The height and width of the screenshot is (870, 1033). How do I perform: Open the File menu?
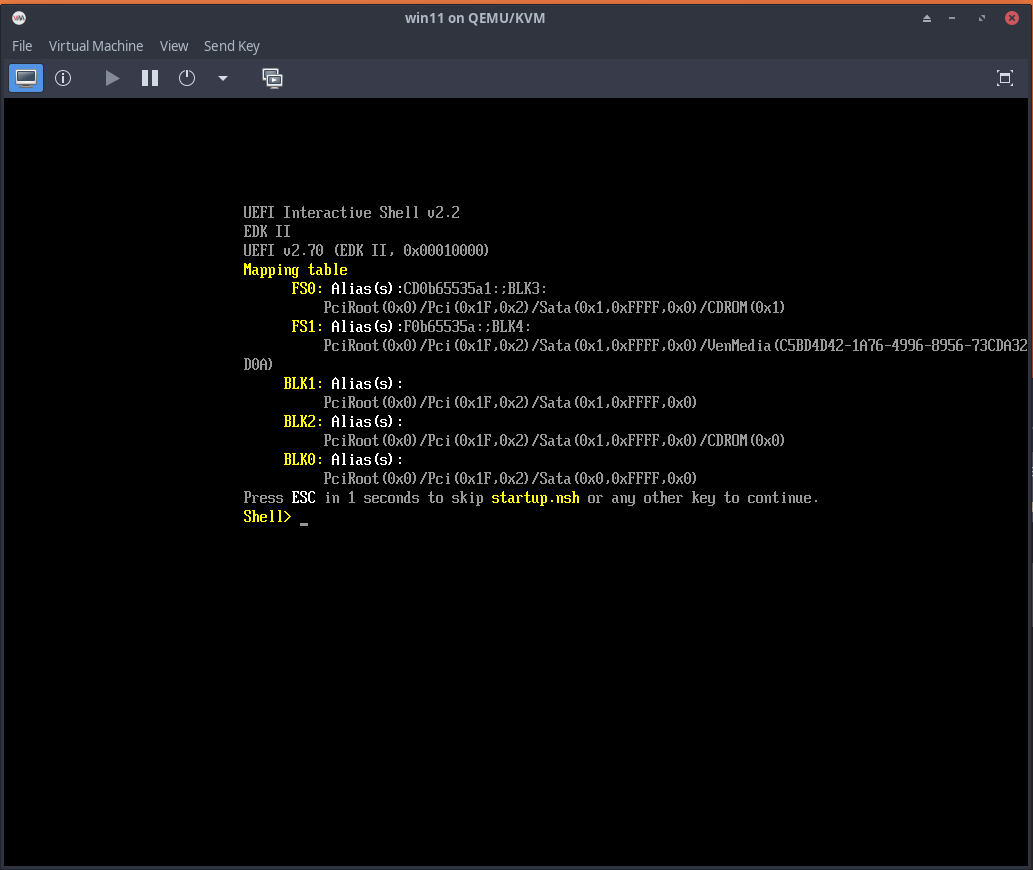pos(22,46)
